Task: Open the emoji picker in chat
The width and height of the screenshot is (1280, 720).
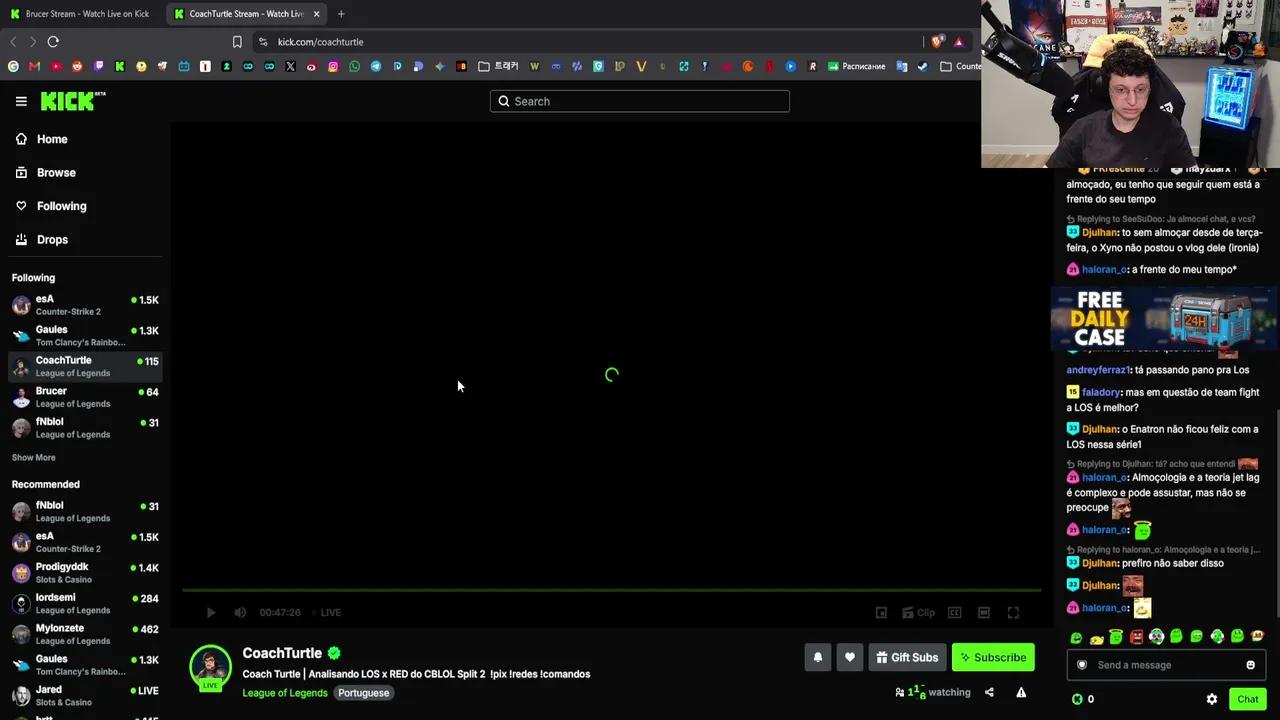Action: click(x=1250, y=665)
